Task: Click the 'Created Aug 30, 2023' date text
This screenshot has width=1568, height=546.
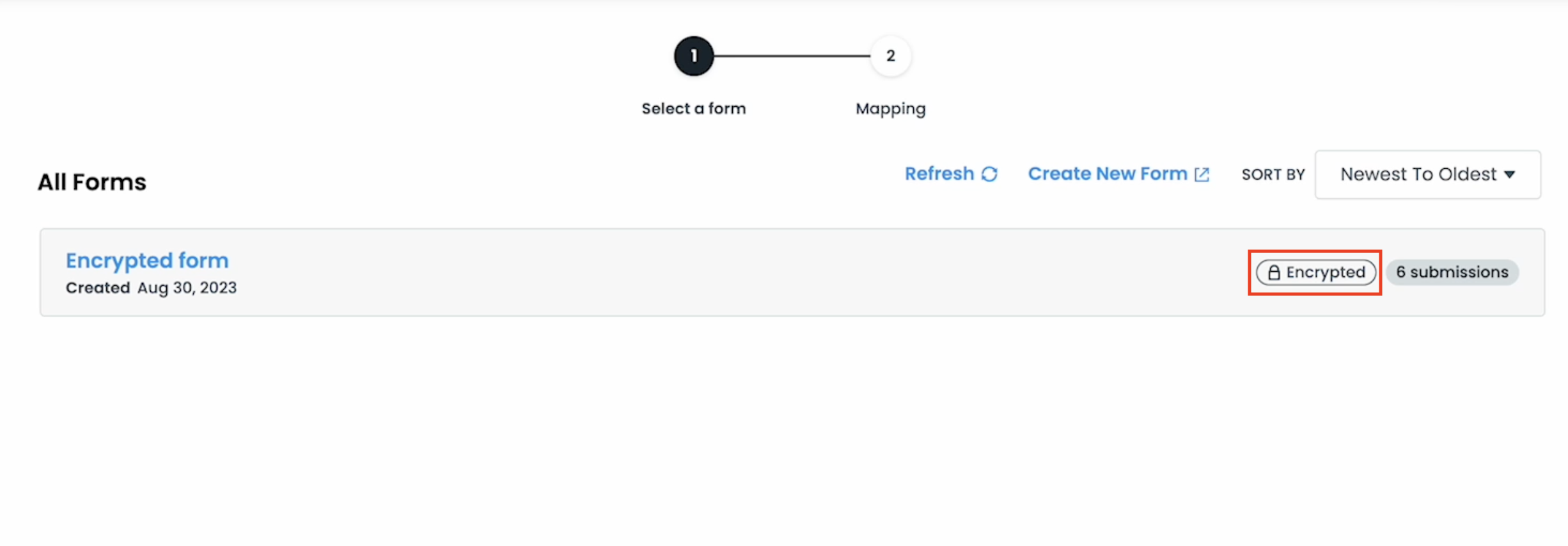Action: coord(187,288)
